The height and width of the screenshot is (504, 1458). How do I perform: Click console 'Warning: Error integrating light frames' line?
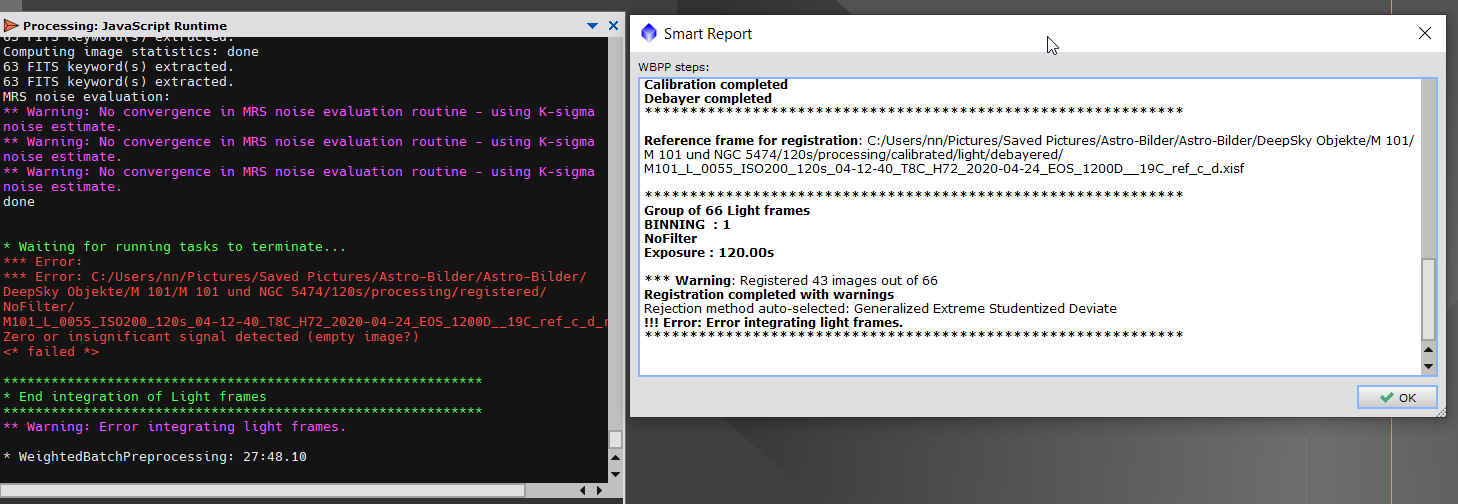tap(175, 427)
